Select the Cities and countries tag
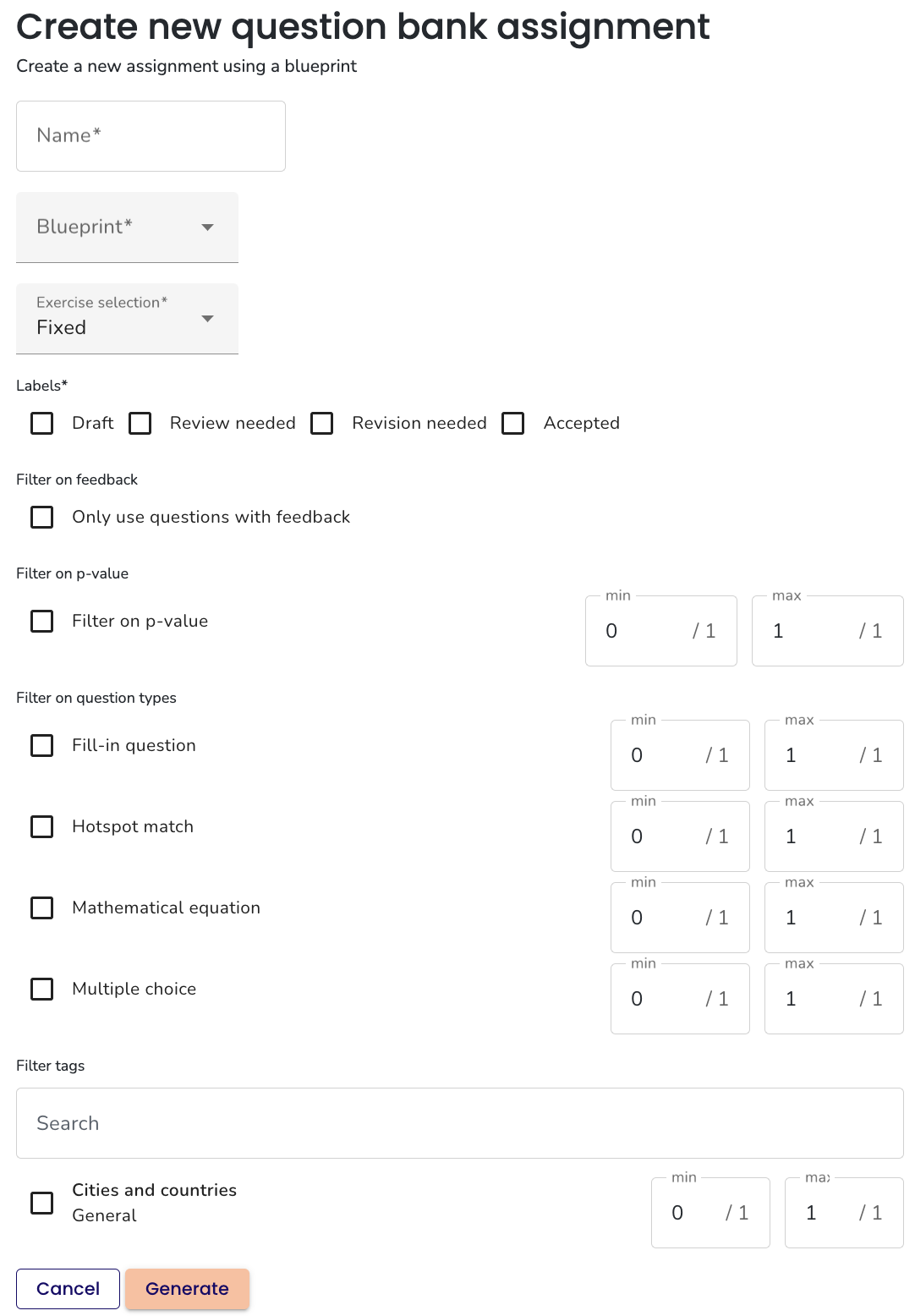Screen dimensions: 915x1316 (41, 1203)
